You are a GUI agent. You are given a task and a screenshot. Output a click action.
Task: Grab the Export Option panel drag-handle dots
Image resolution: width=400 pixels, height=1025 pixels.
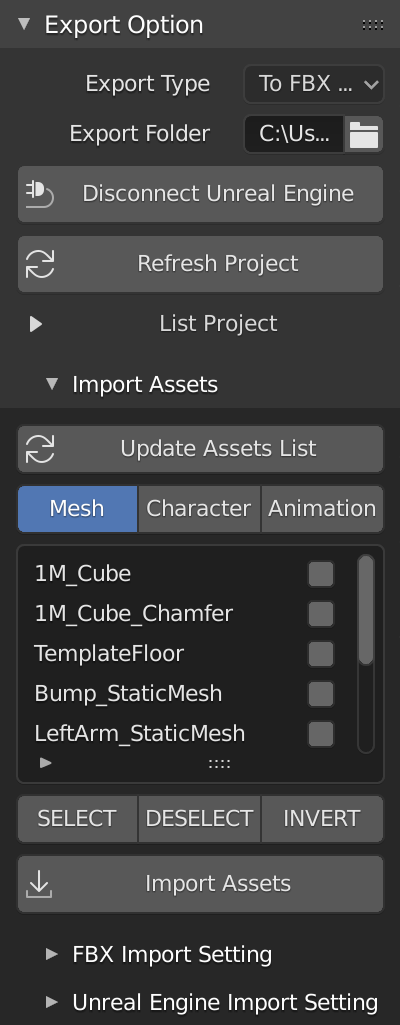[373, 25]
